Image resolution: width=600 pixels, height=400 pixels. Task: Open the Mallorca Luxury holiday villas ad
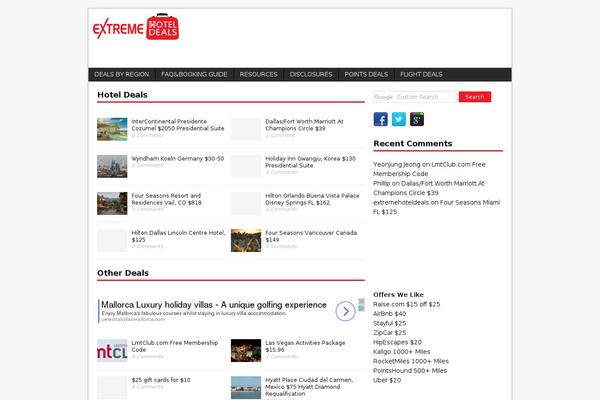[x=214, y=305]
